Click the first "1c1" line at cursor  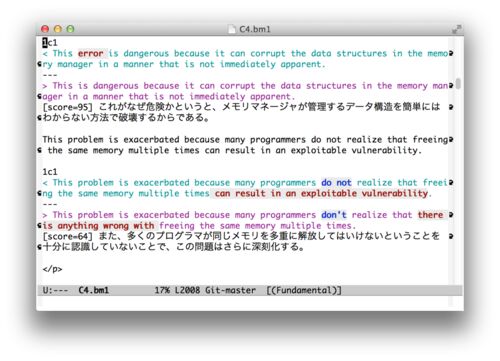coord(50,43)
